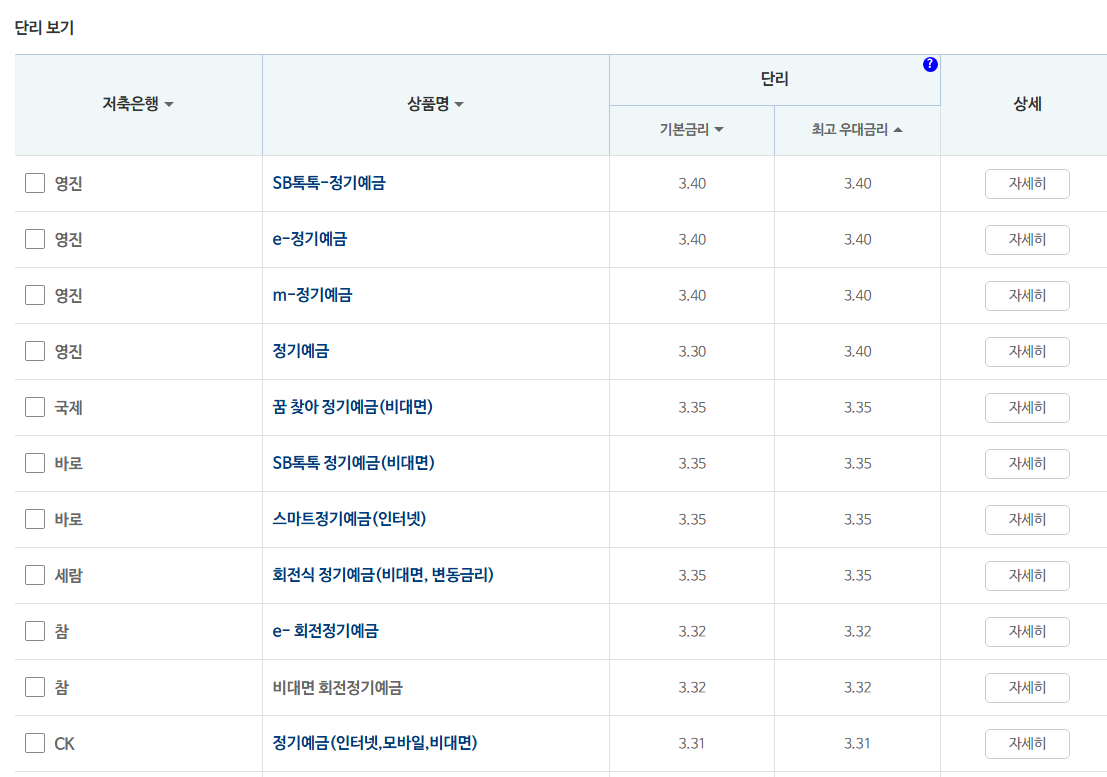
Task: Click 자세히 in the m-정기예금 row
Action: [1027, 295]
